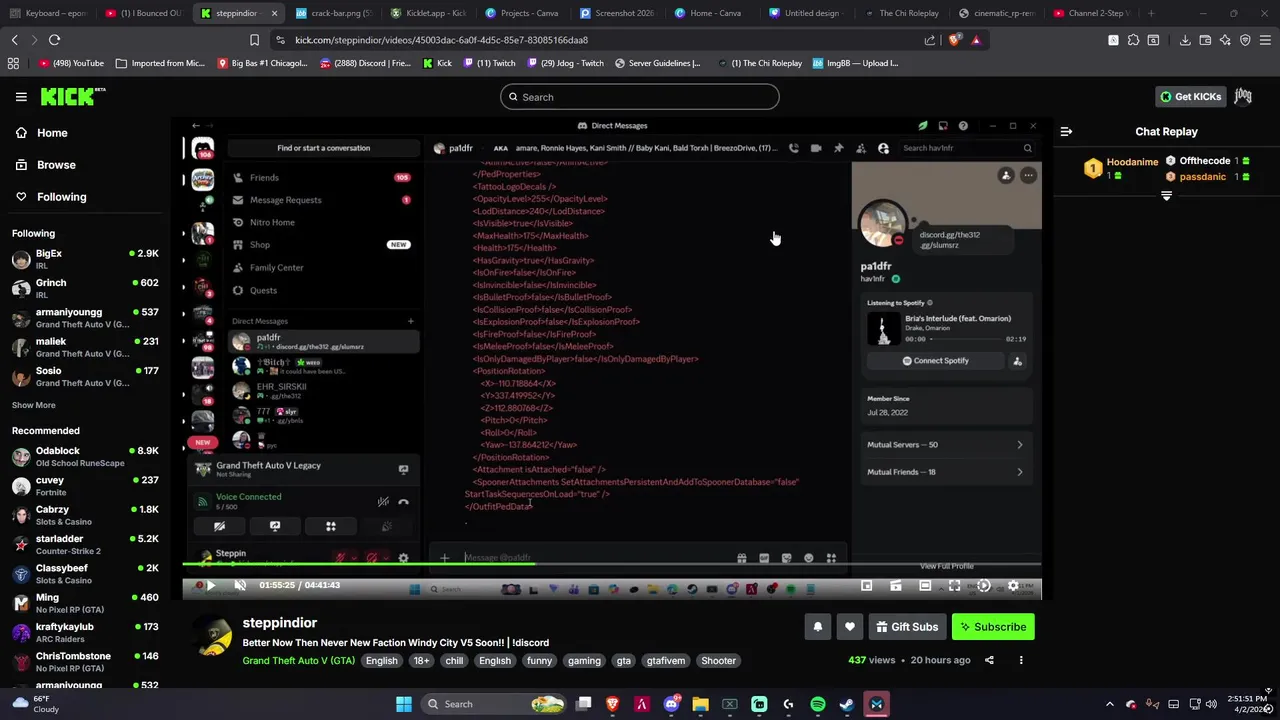Open the Windows Start menu

tap(404, 704)
